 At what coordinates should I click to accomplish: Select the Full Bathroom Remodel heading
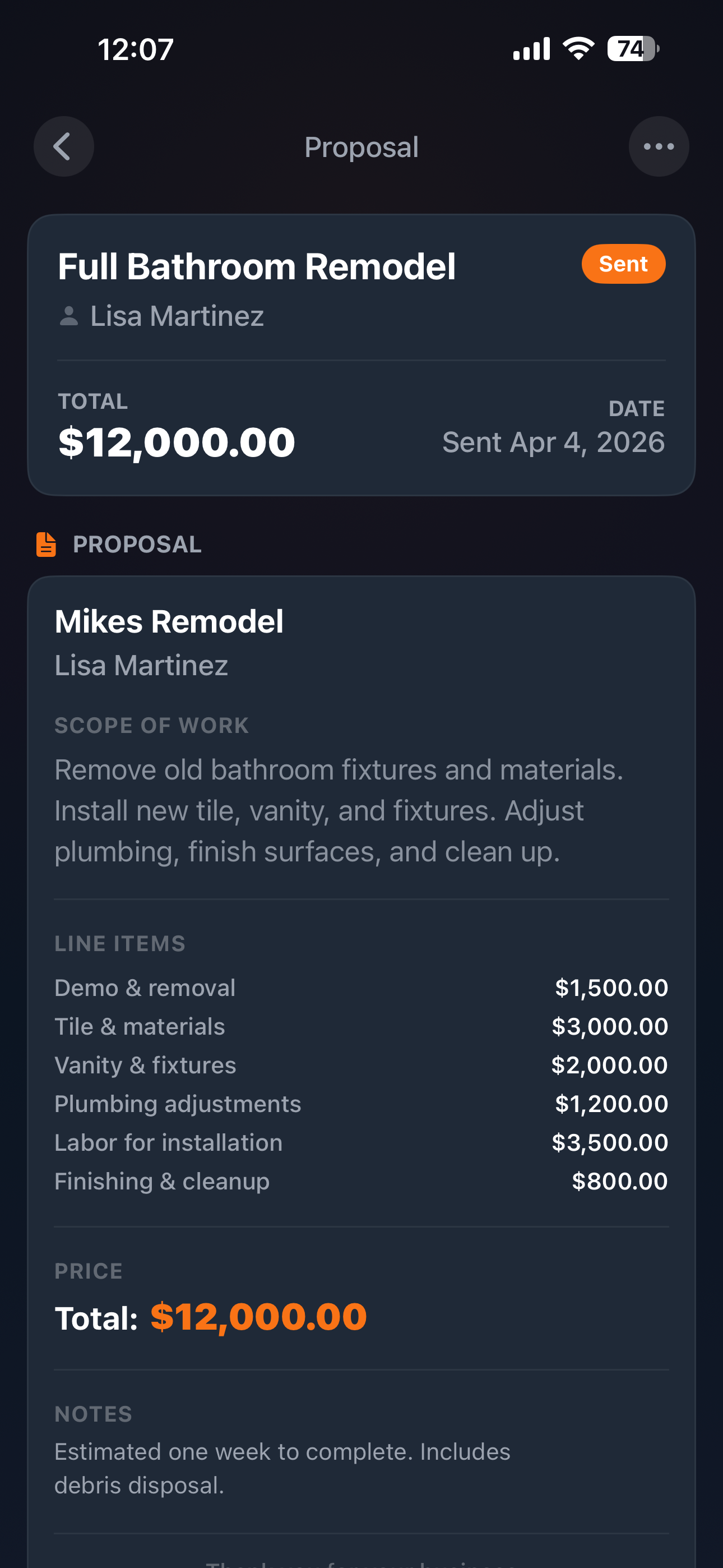pos(257,266)
